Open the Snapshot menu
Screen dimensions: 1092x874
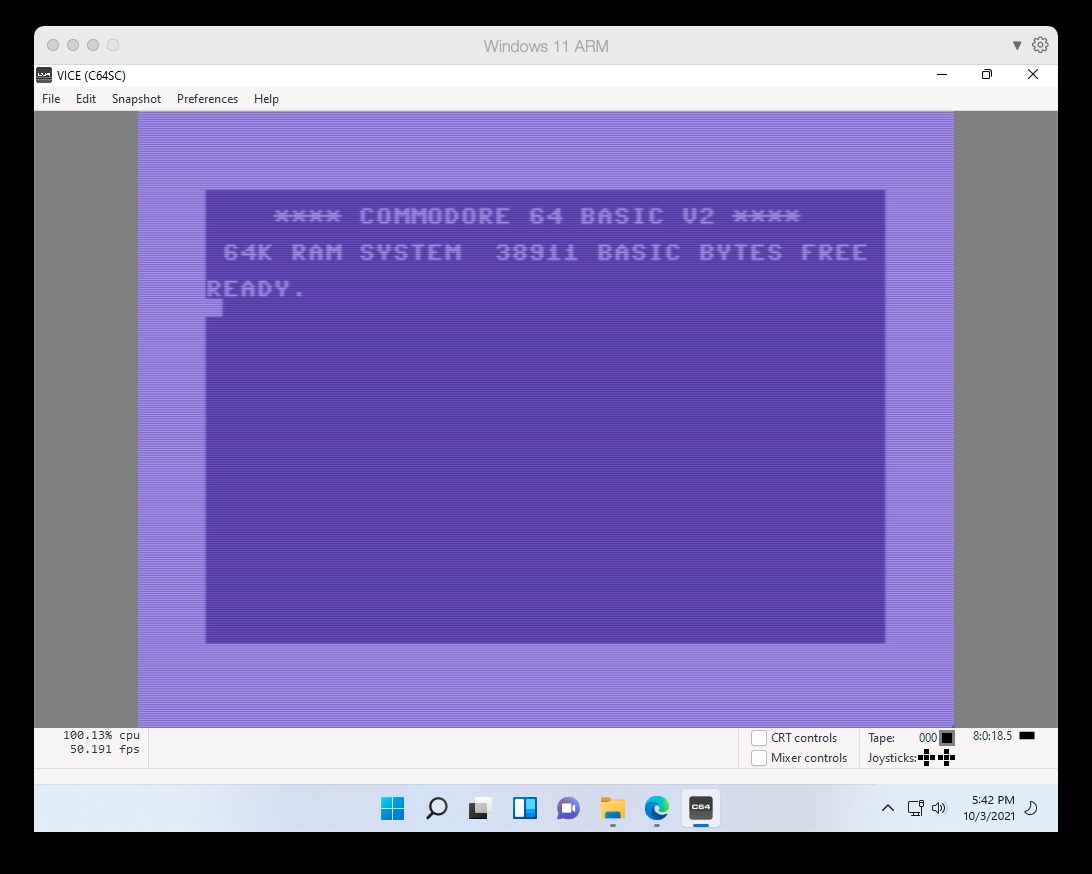click(136, 99)
